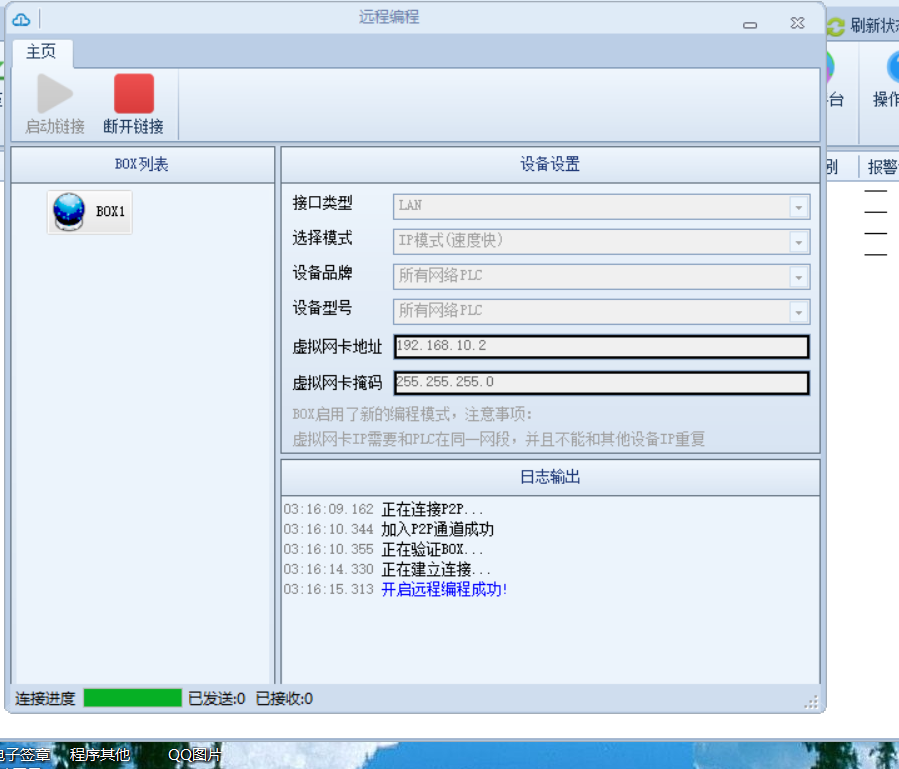Open the 程序其他 desktop item

pyautogui.click(x=100, y=755)
